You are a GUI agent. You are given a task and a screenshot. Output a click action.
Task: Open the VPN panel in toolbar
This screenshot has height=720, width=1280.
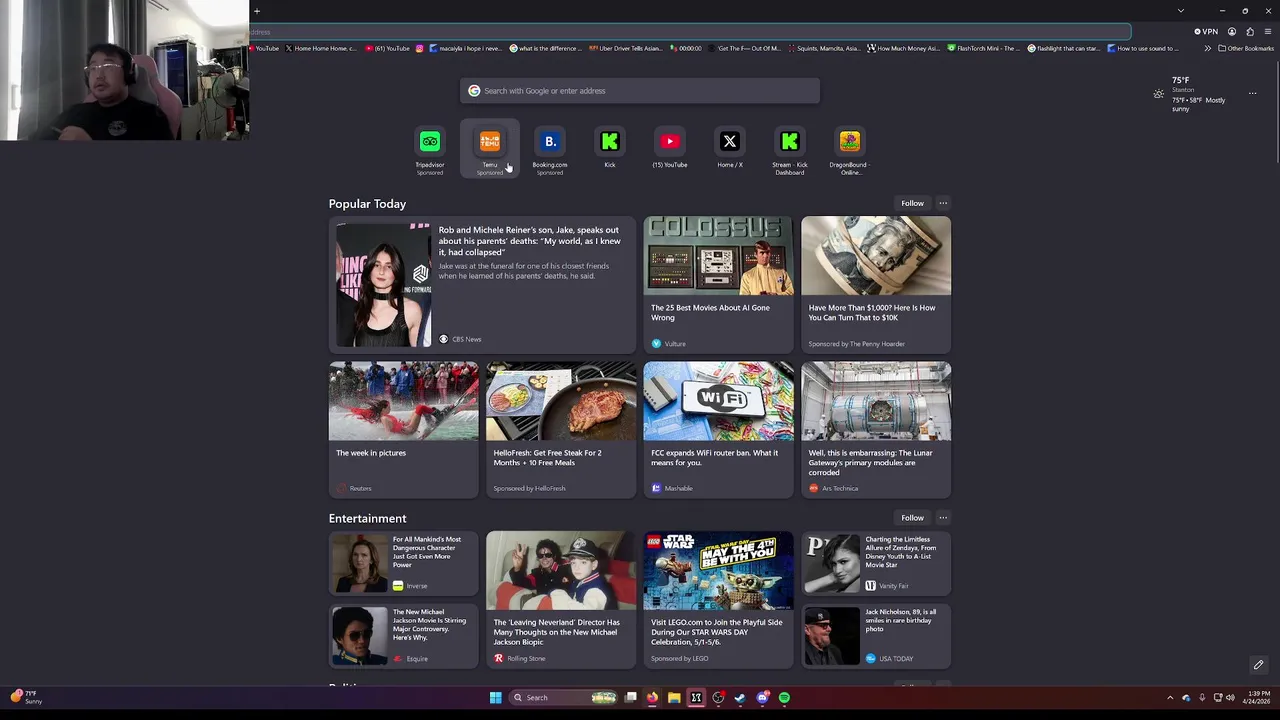pyautogui.click(x=1206, y=32)
